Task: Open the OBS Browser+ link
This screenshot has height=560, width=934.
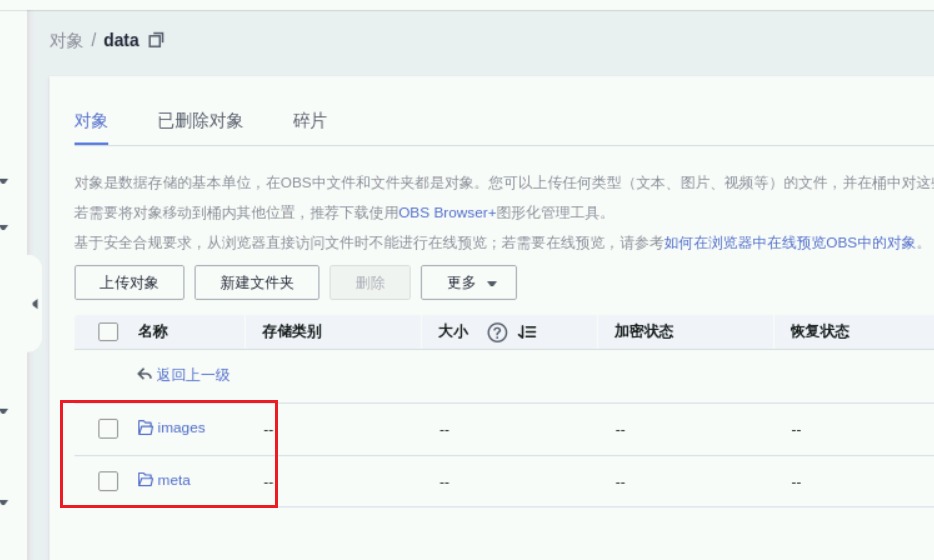Action: (x=447, y=213)
